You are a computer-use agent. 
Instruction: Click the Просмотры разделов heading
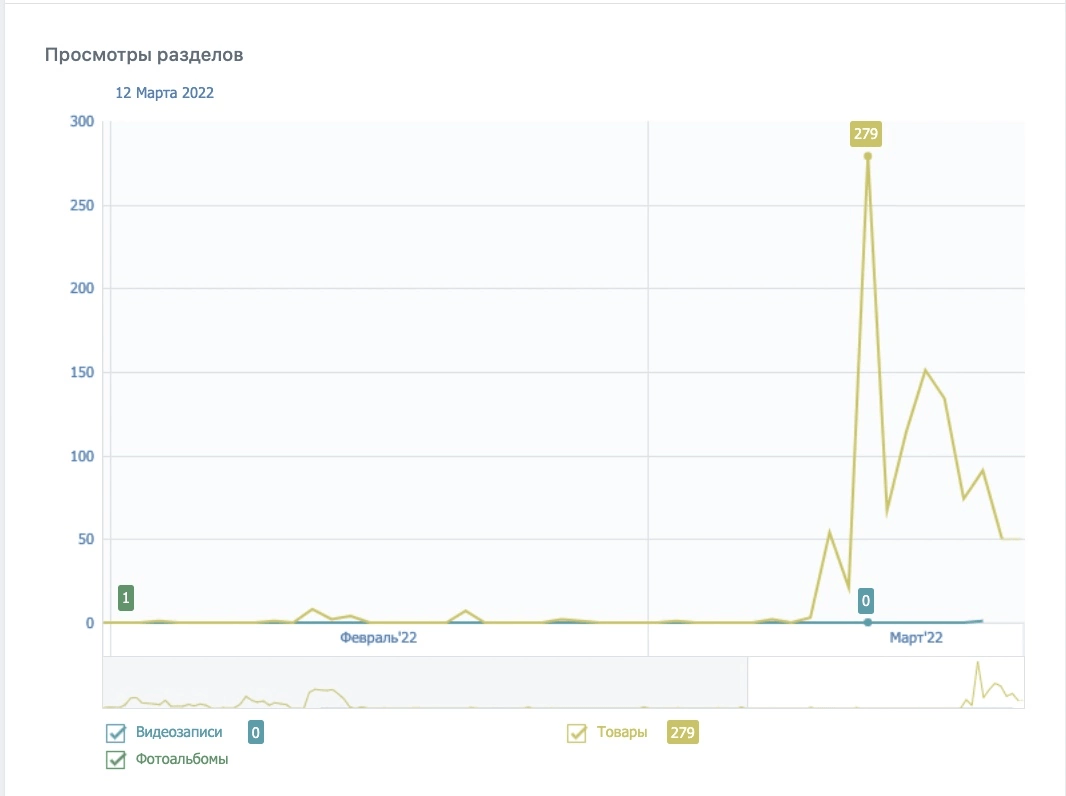coord(144,55)
